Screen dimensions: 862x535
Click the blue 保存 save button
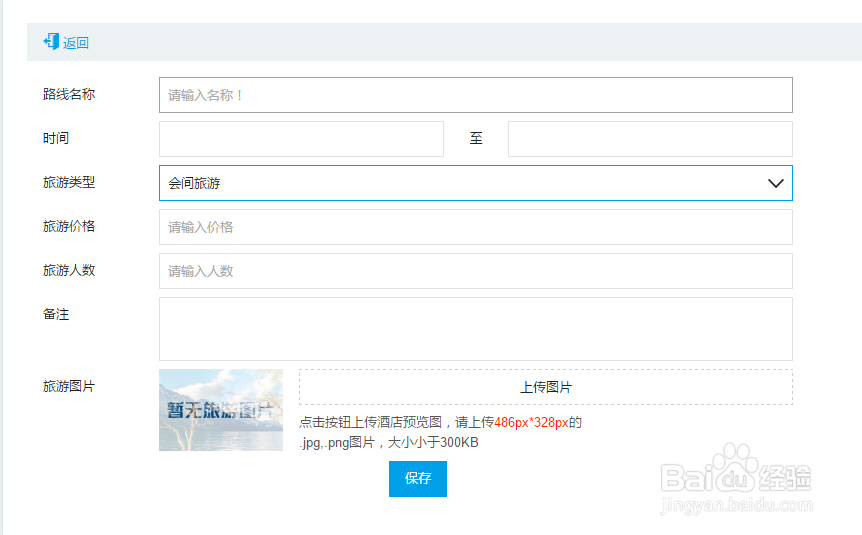point(418,478)
